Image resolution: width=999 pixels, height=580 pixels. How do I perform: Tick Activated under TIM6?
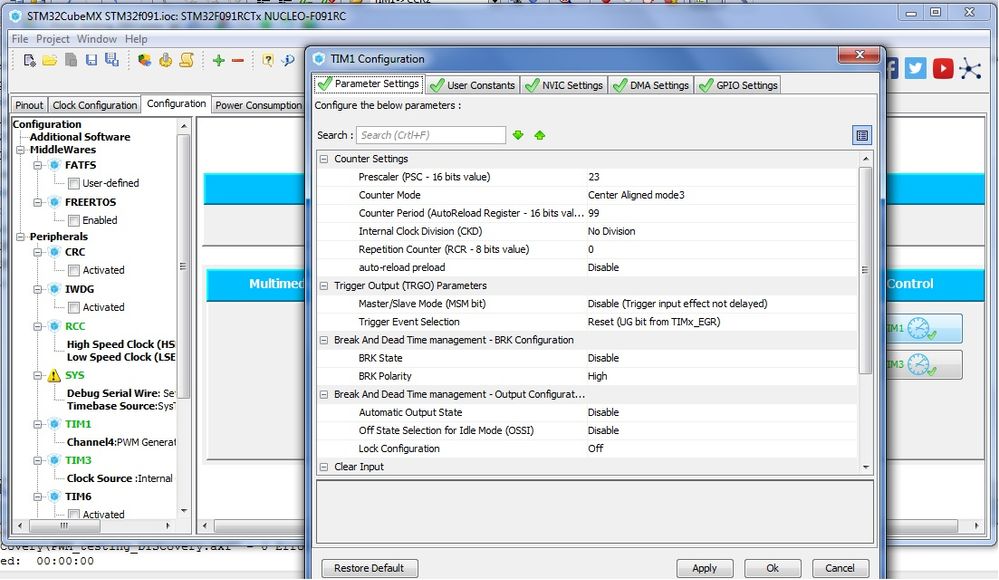coord(74,514)
